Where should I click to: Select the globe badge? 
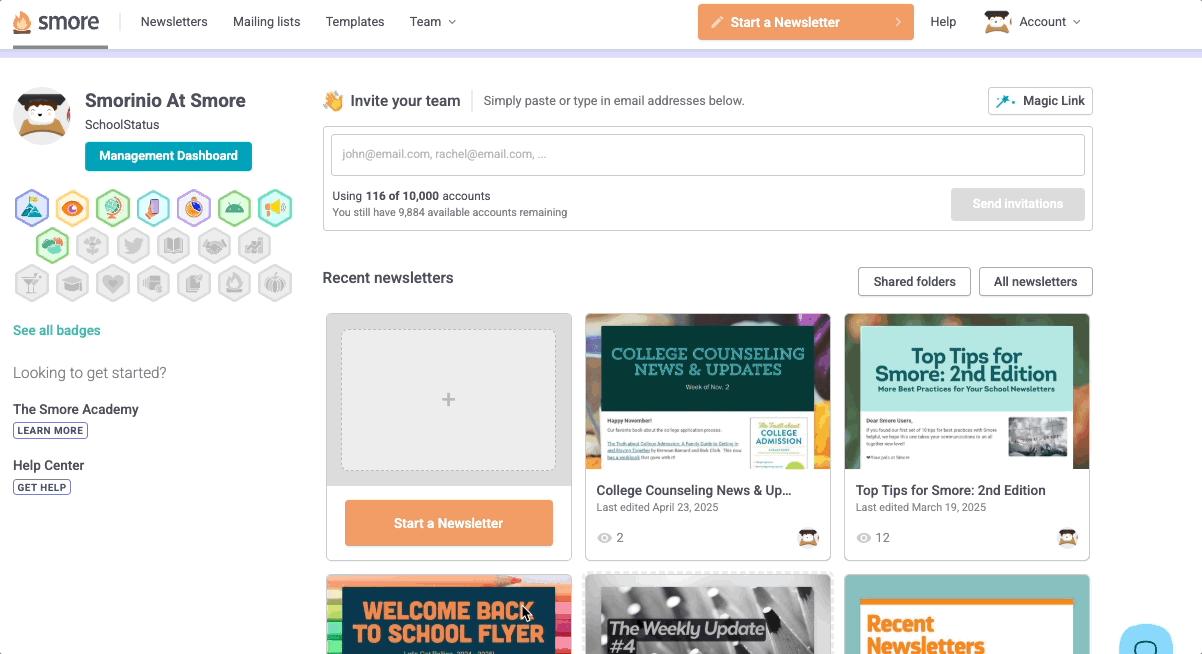click(x=113, y=208)
